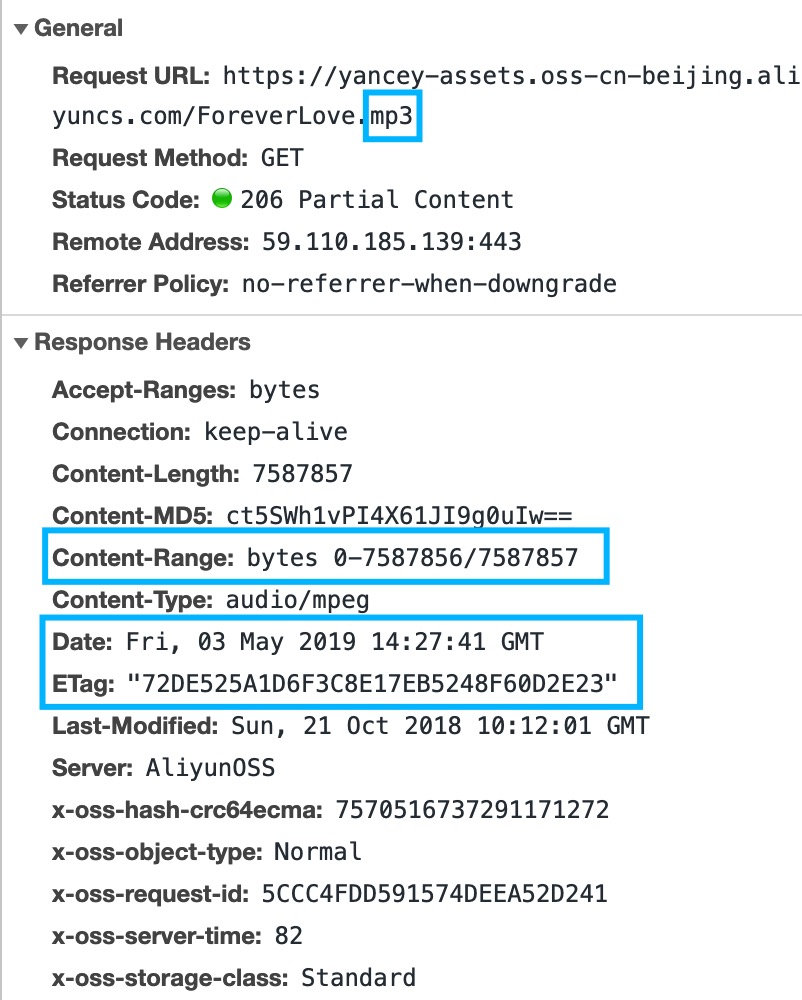Collapse the General section triangle

21,29
